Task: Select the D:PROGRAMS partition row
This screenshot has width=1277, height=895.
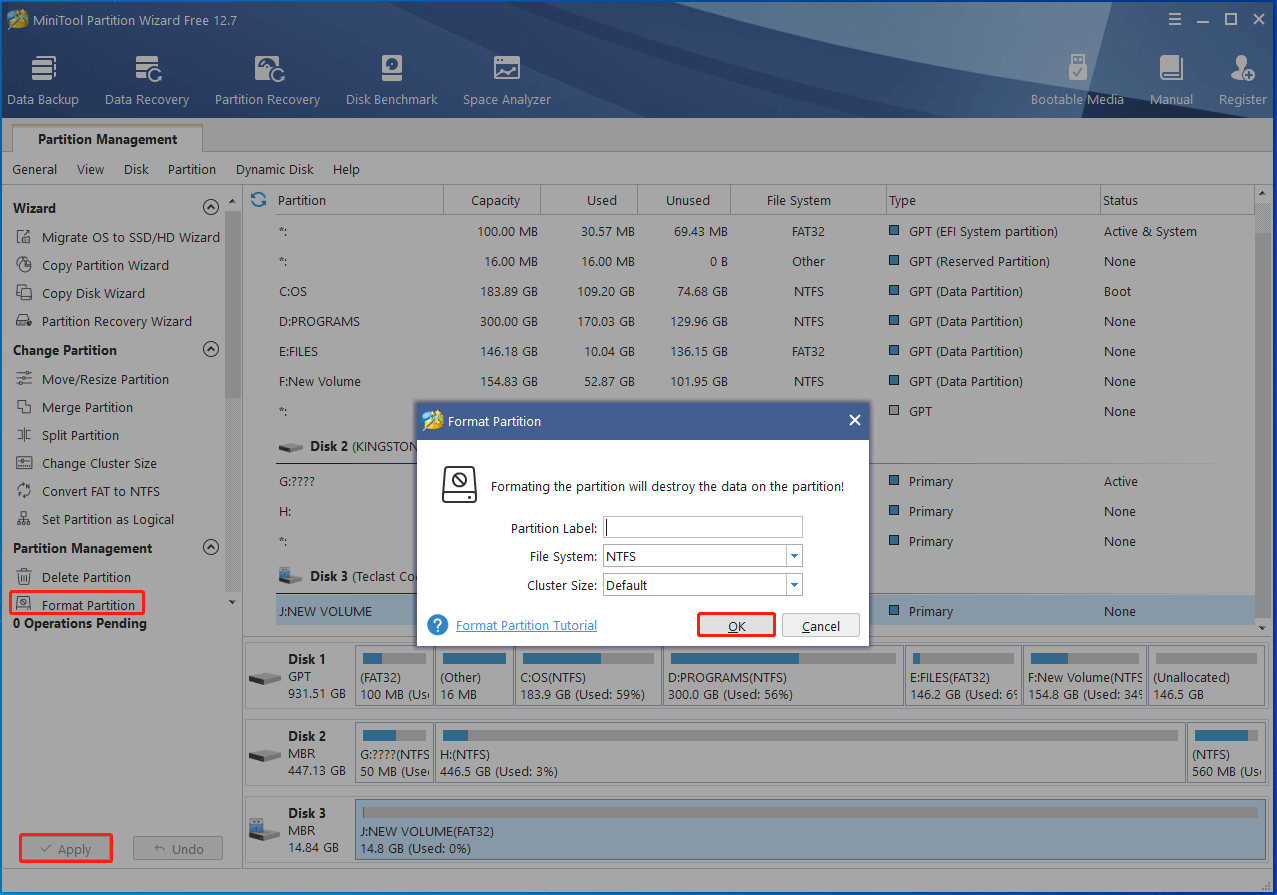Action: (764, 321)
